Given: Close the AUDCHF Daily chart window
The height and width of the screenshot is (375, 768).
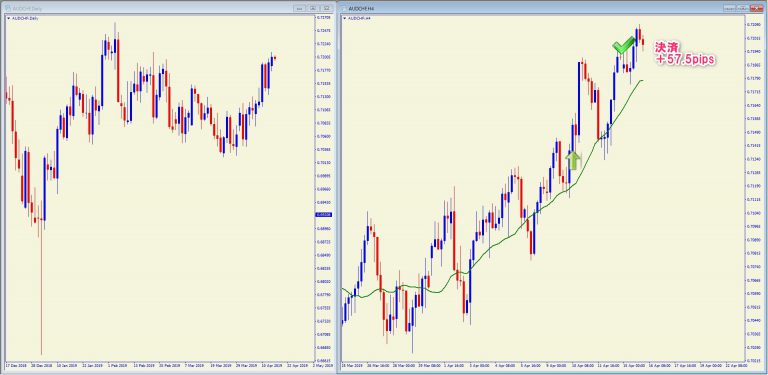Looking at the screenshot, I should (326, 8).
